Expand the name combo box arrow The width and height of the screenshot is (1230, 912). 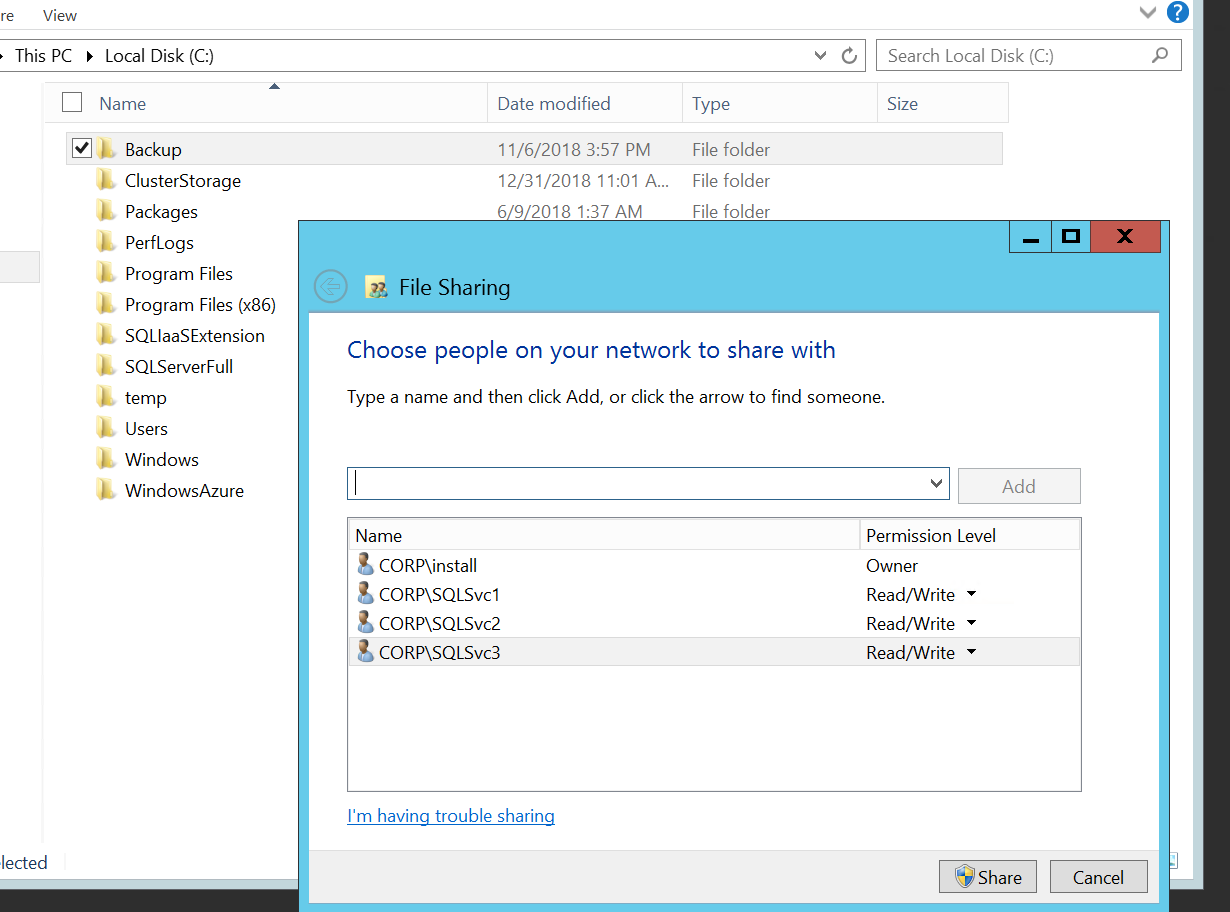(x=936, y=484)
